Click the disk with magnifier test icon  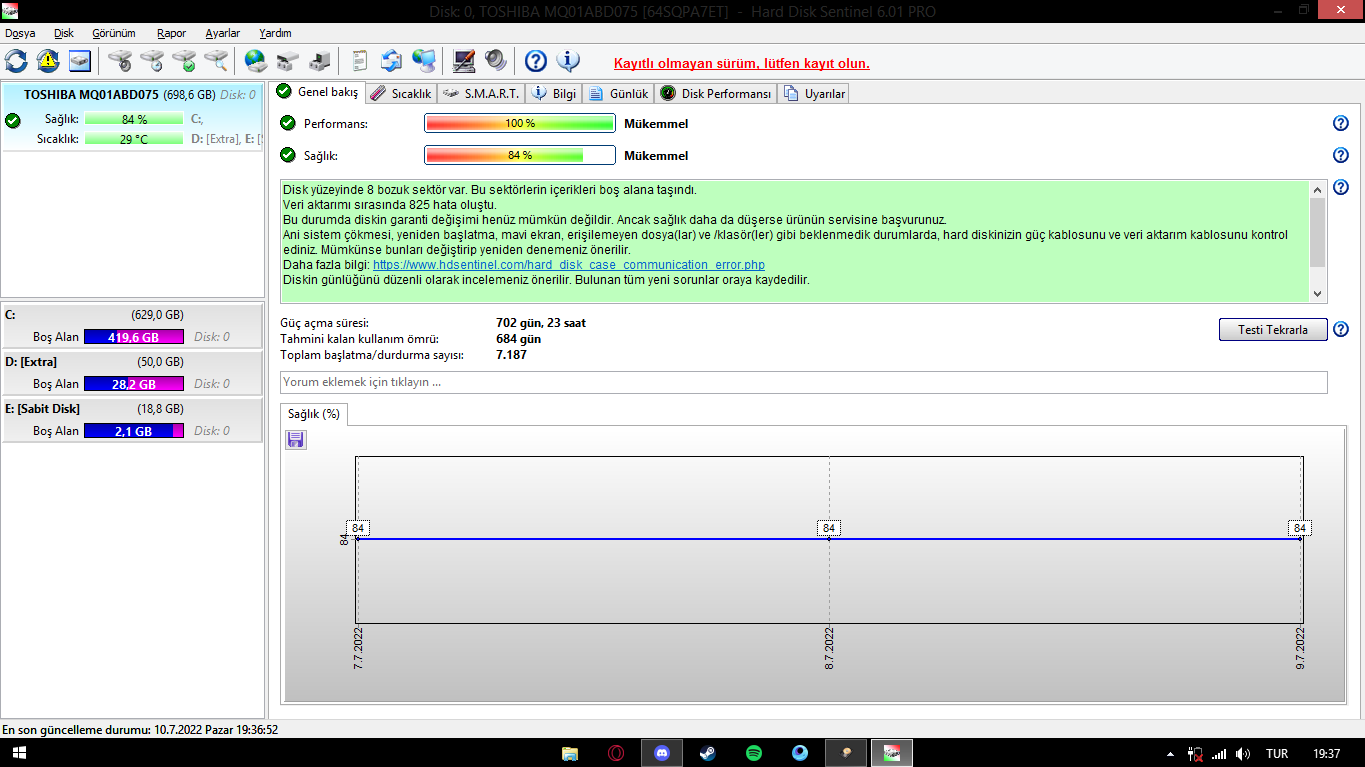[x=216, y=61]
